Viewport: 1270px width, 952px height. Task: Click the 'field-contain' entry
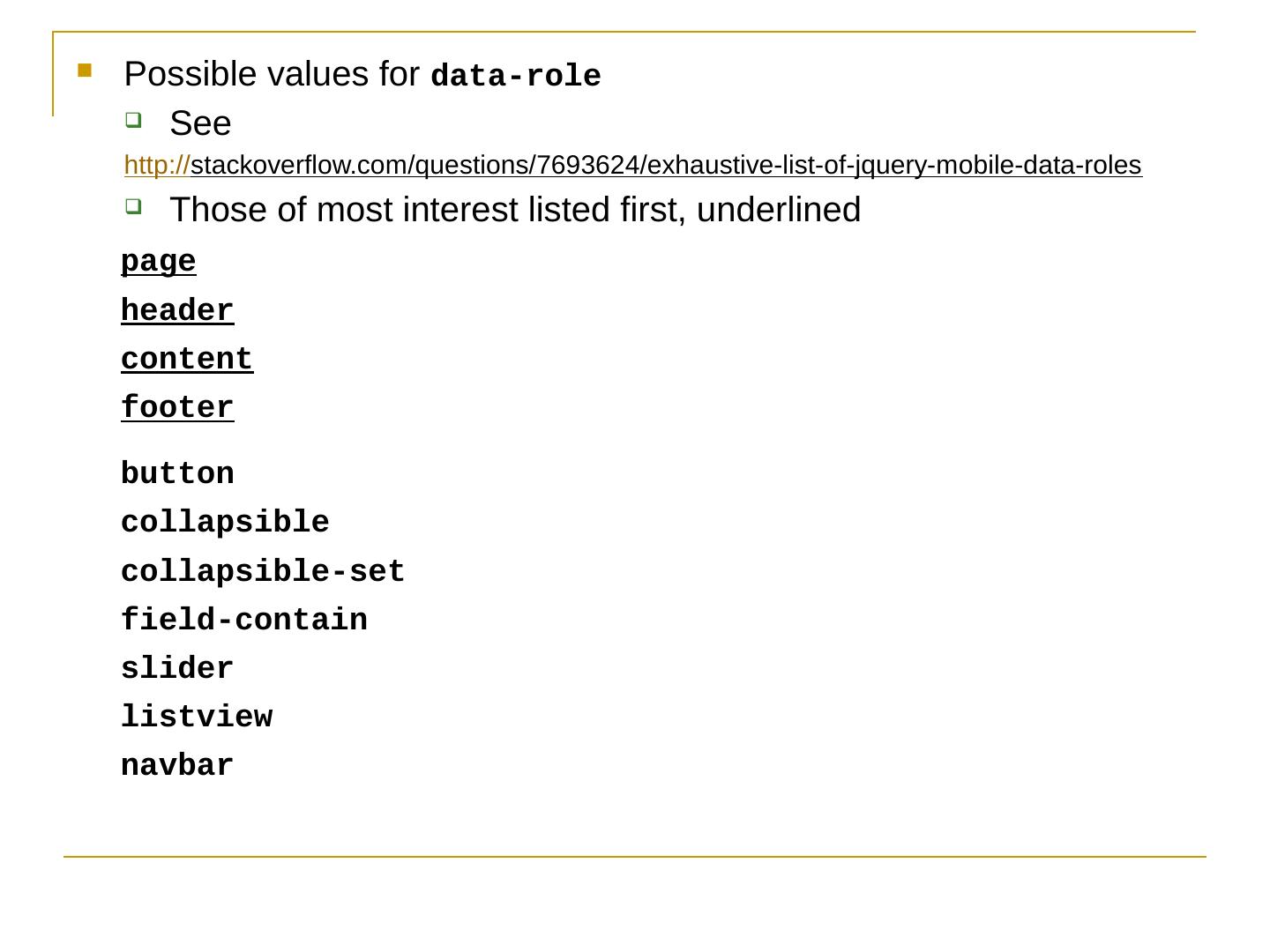(x=243, y=621)
